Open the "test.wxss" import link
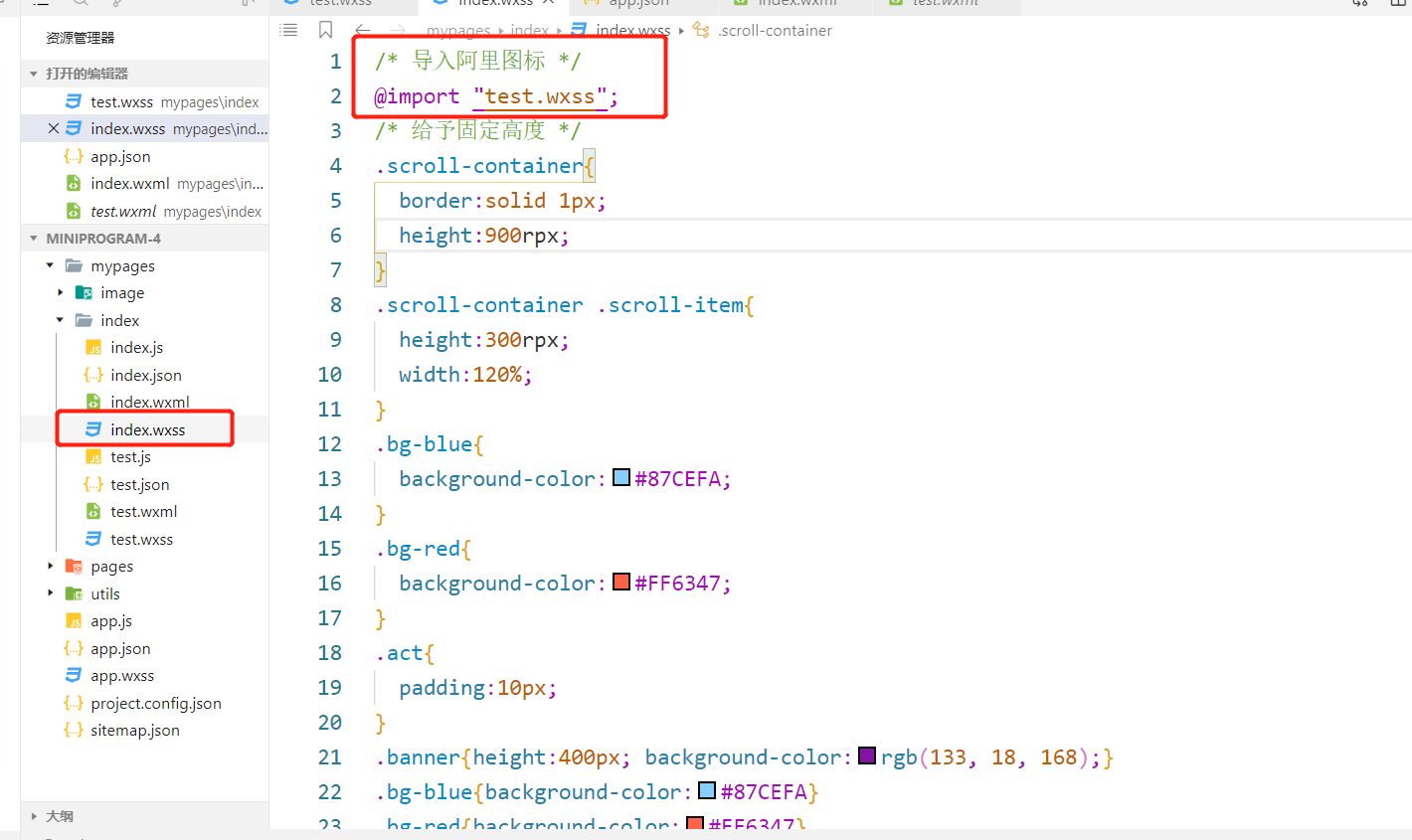The image size is (1412, 840). pyautogui.click(x=540, y=96)
